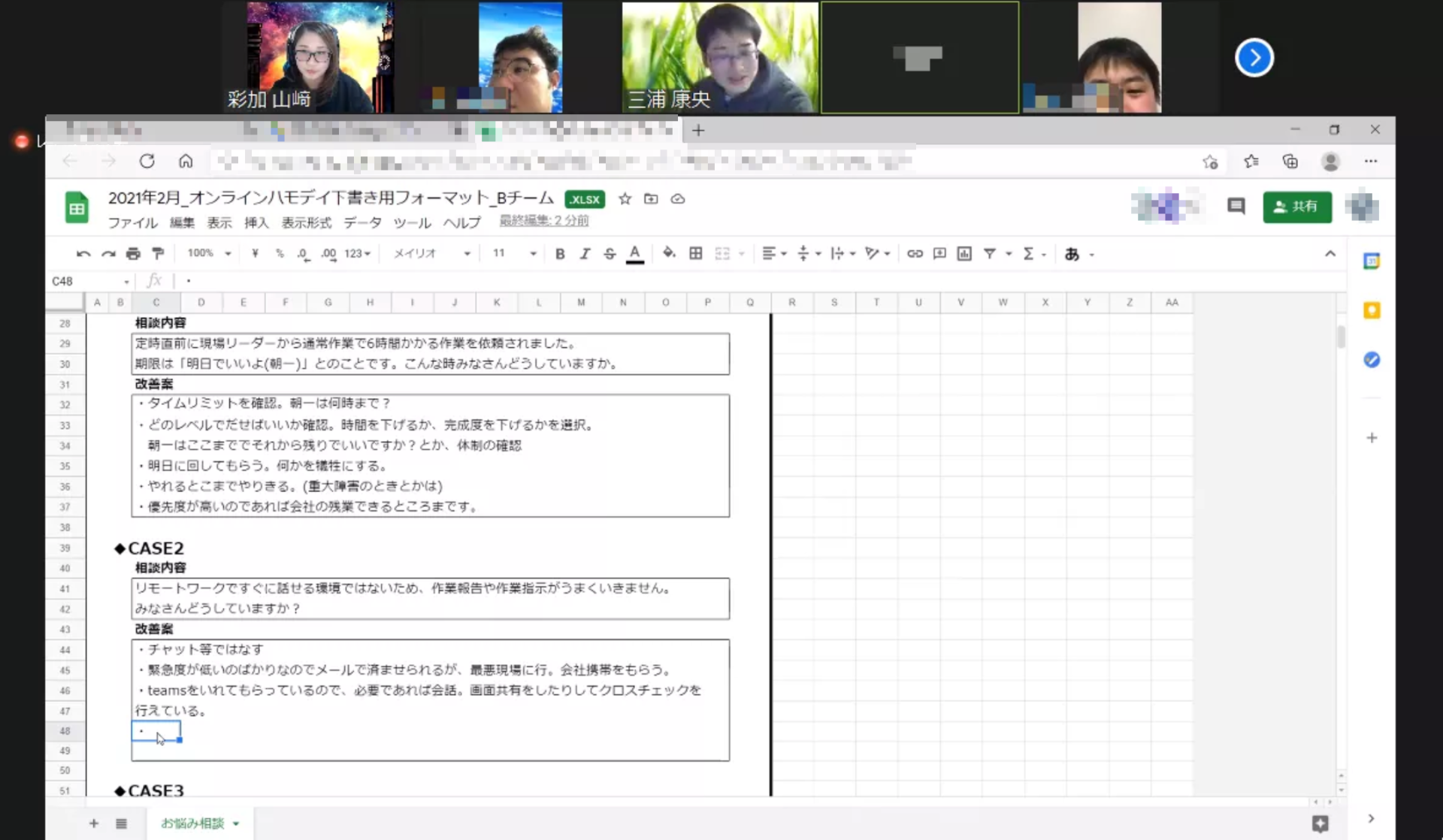Select the お悩み相談 sheet tab
The height and width of the screenshot is (840, 1443).
(200, 823)
